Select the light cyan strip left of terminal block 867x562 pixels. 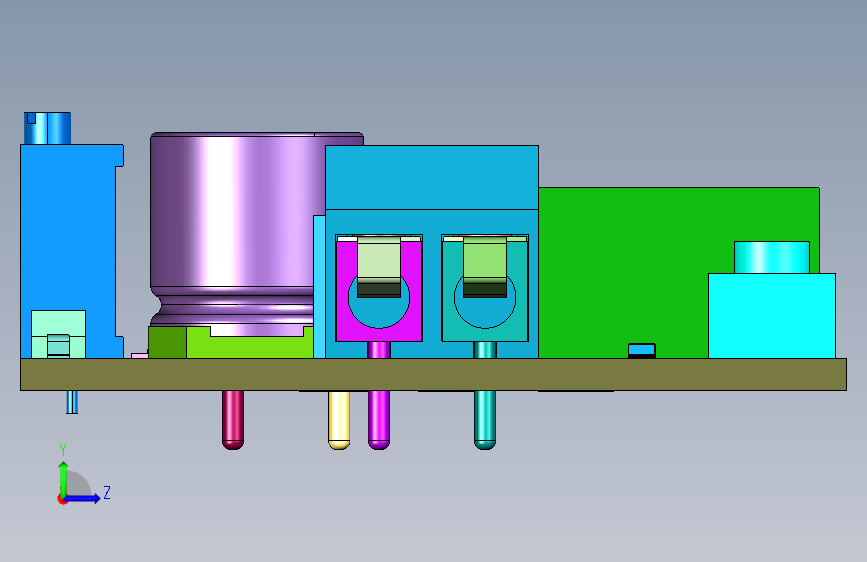(x=320, y=287)
